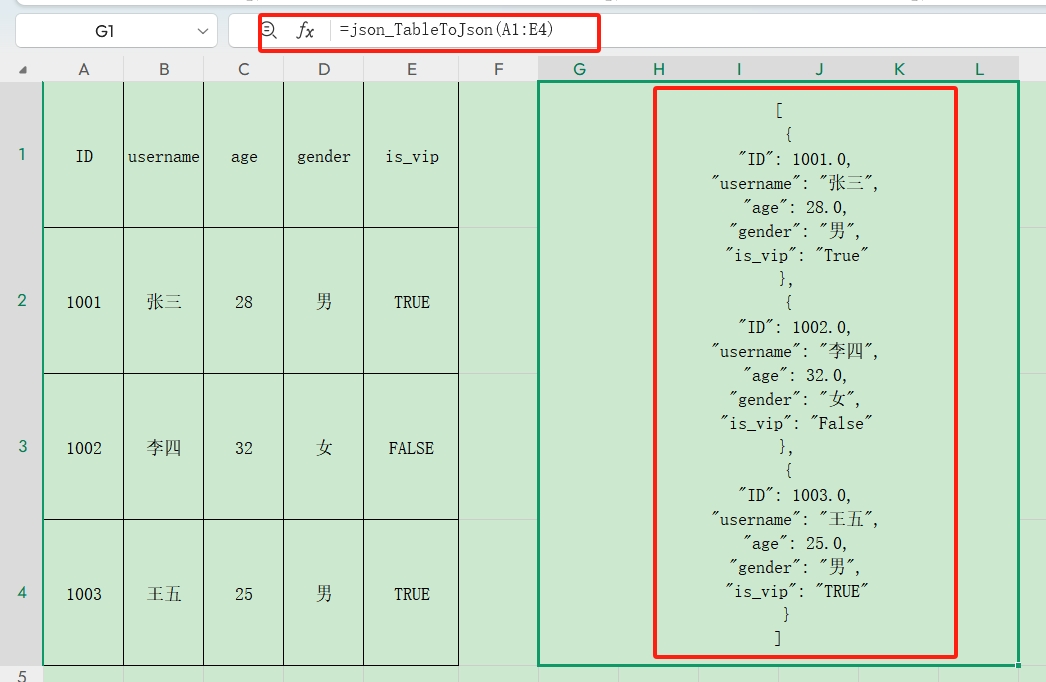The height and width of the screenshot is (682, 1046).
Task: Click the username header cell
Action: coord(163,155)
